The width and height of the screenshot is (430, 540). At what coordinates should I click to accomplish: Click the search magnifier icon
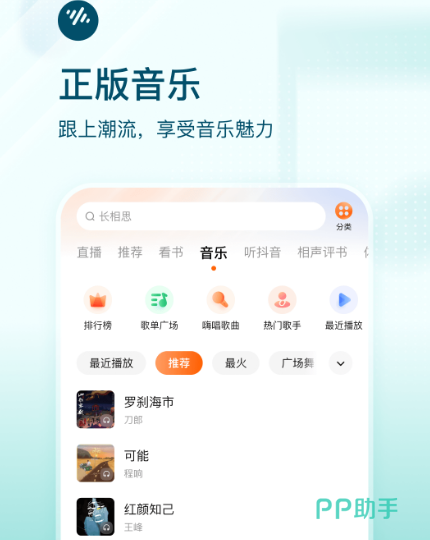tap(90, 216)
